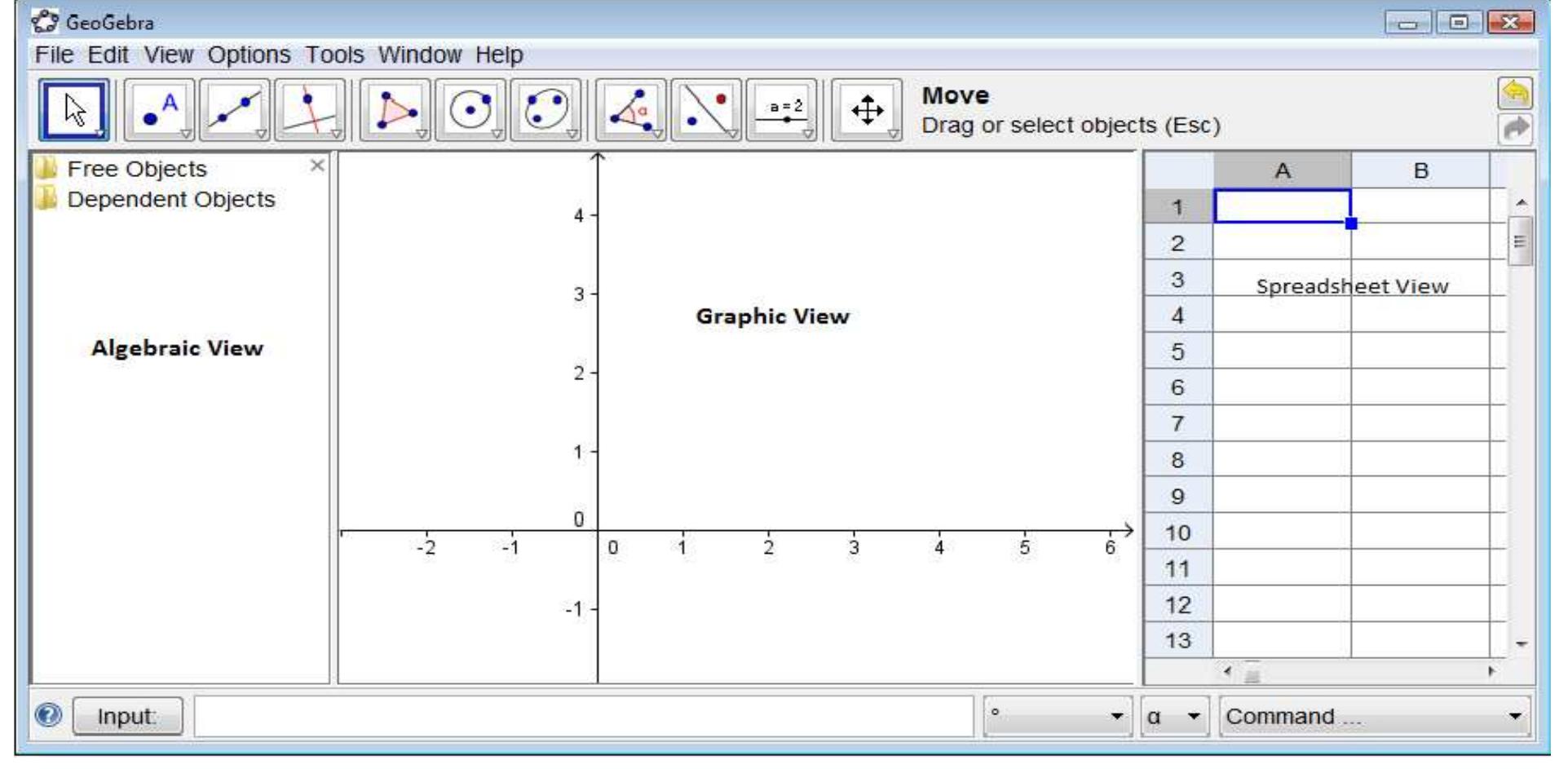Viewport: 1568px width, 769px height.
Task: Select the Perpendicular Line tool
Action: point(310,110)
